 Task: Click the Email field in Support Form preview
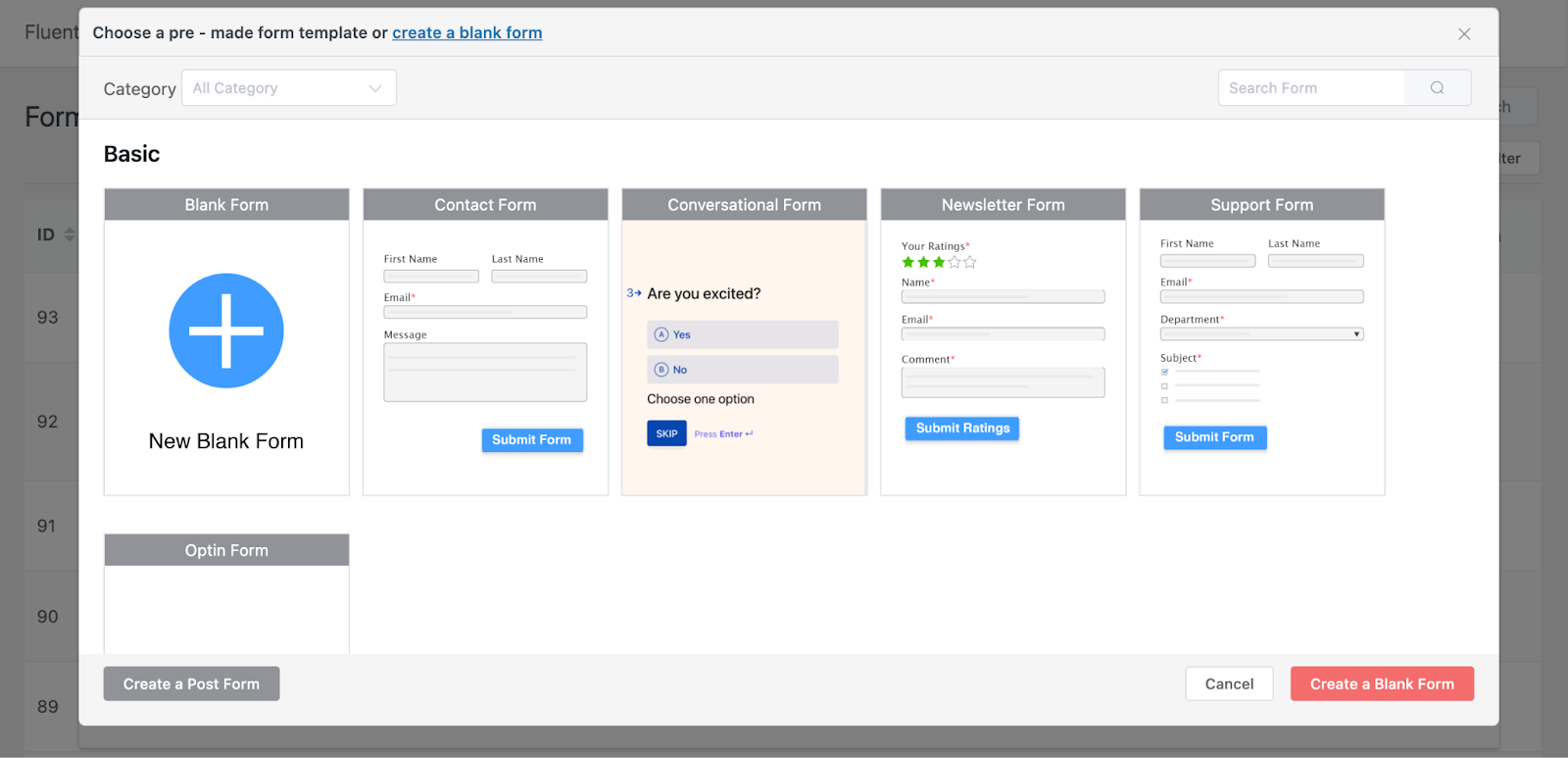[1262, 296]
